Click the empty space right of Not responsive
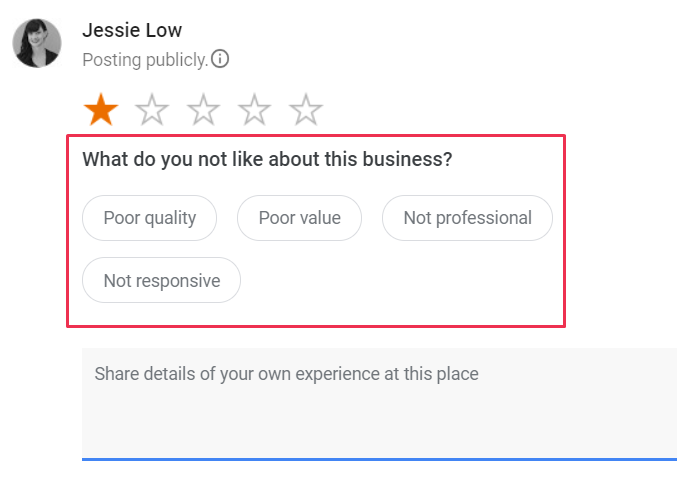696x477 pixels. coord(400,281)
